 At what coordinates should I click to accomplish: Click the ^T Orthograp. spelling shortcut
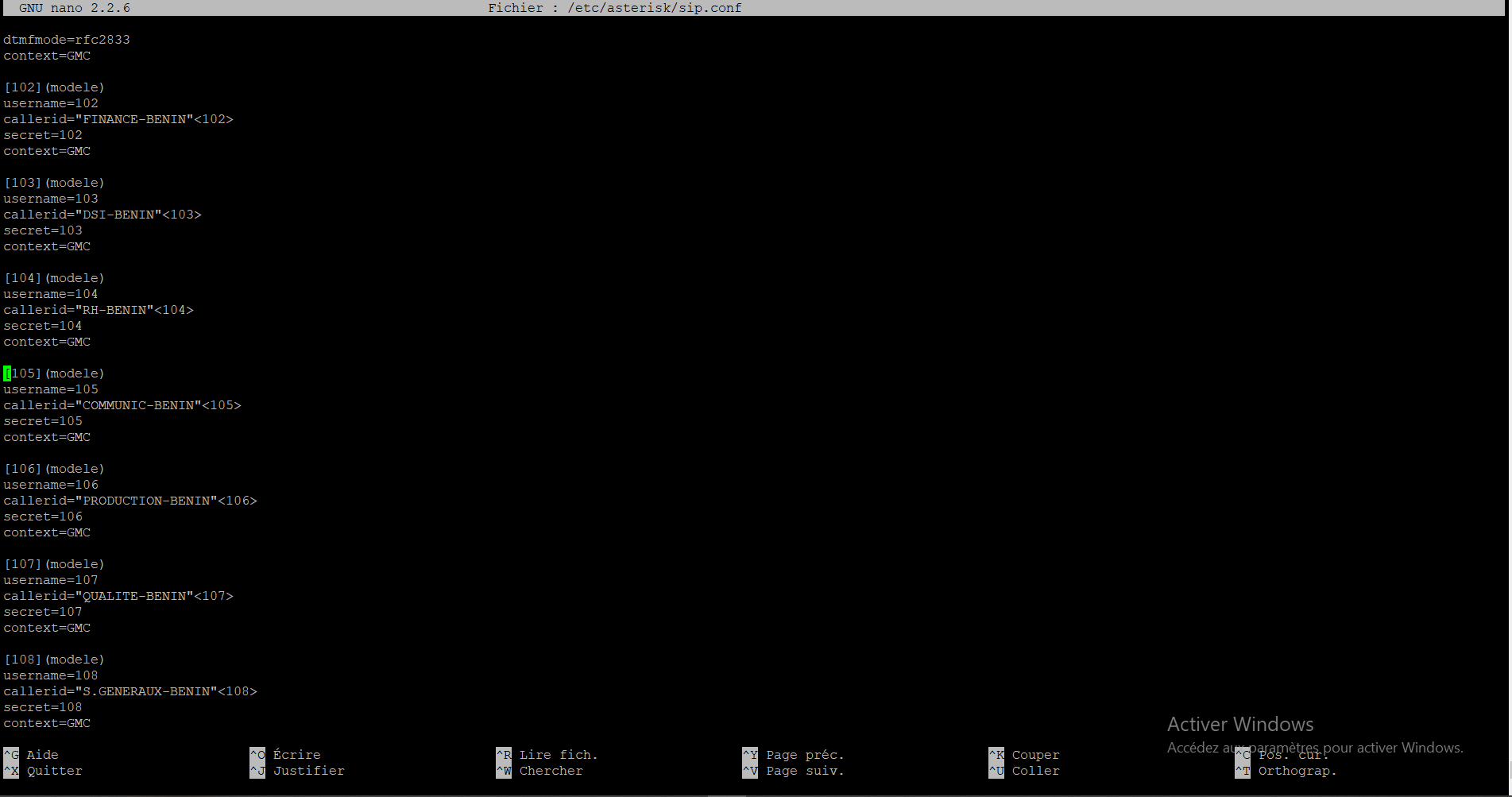click(x=1287, y=771)
